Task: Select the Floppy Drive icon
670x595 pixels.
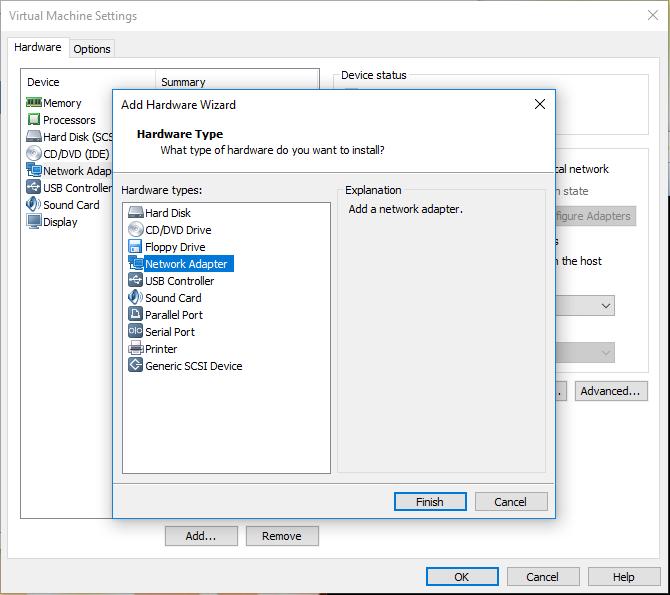Action: click(135, 247)
